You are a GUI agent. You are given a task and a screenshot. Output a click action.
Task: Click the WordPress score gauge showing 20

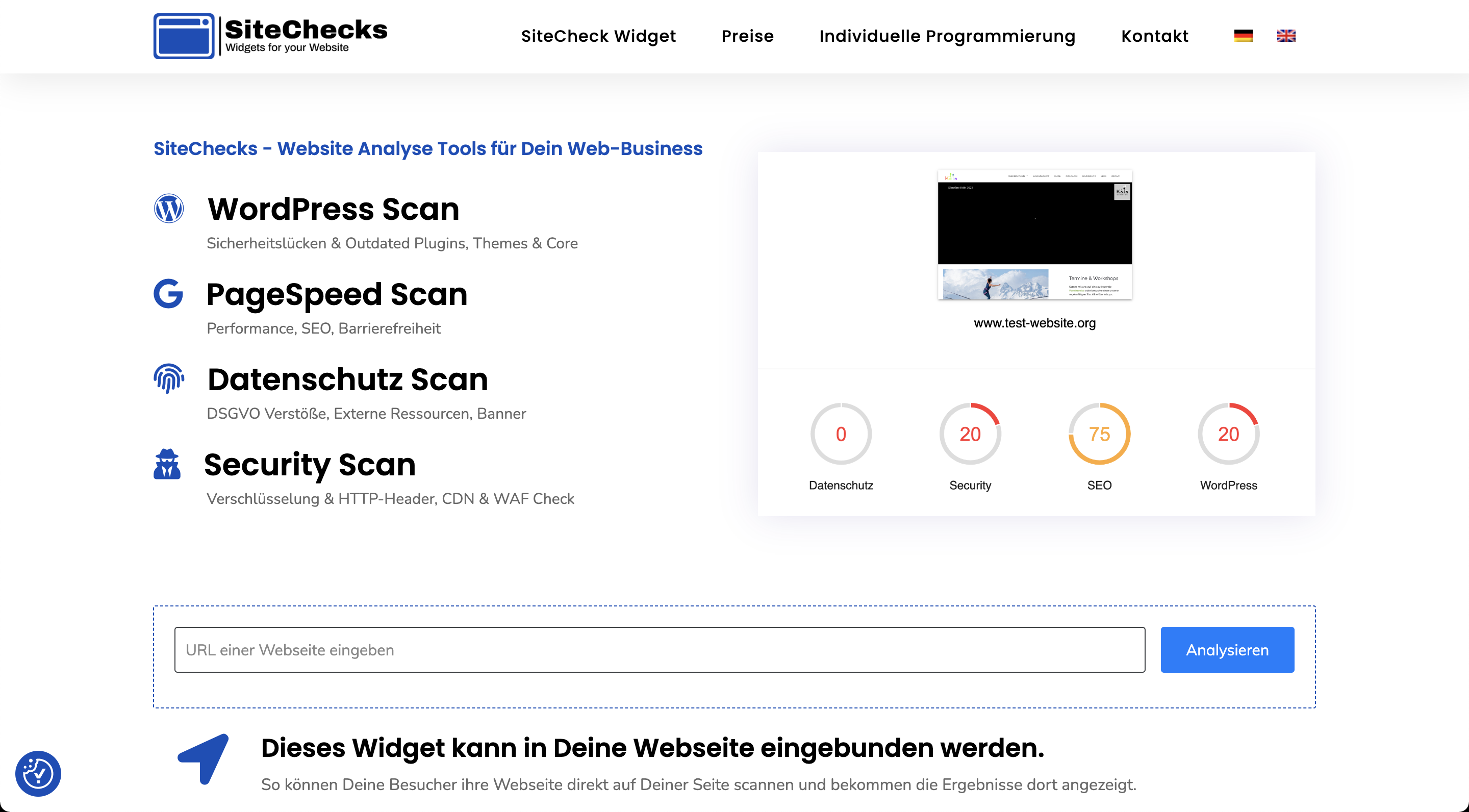click(x=1228, y=434)
